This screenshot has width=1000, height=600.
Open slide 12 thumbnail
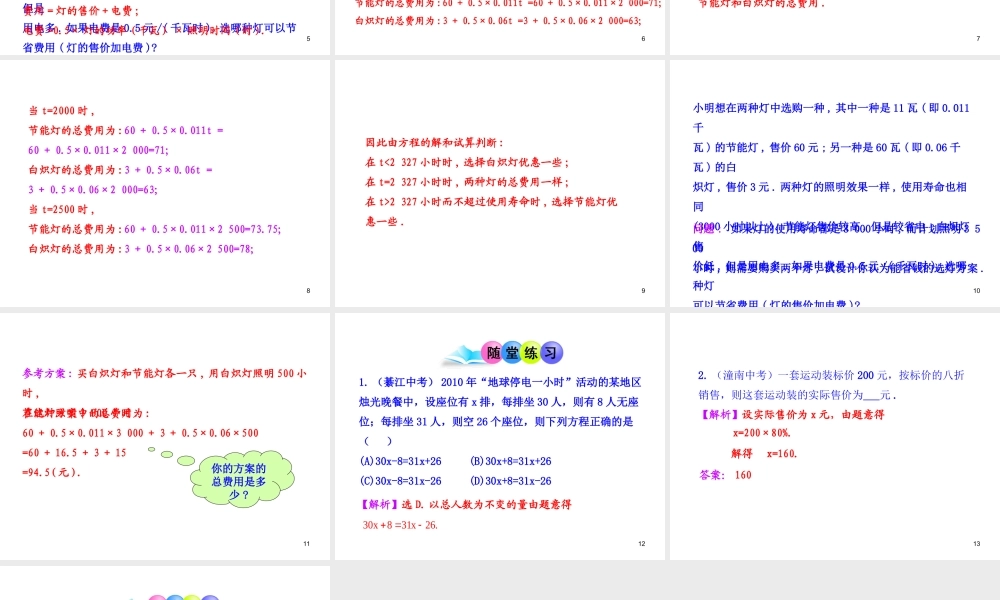(500, 435)
